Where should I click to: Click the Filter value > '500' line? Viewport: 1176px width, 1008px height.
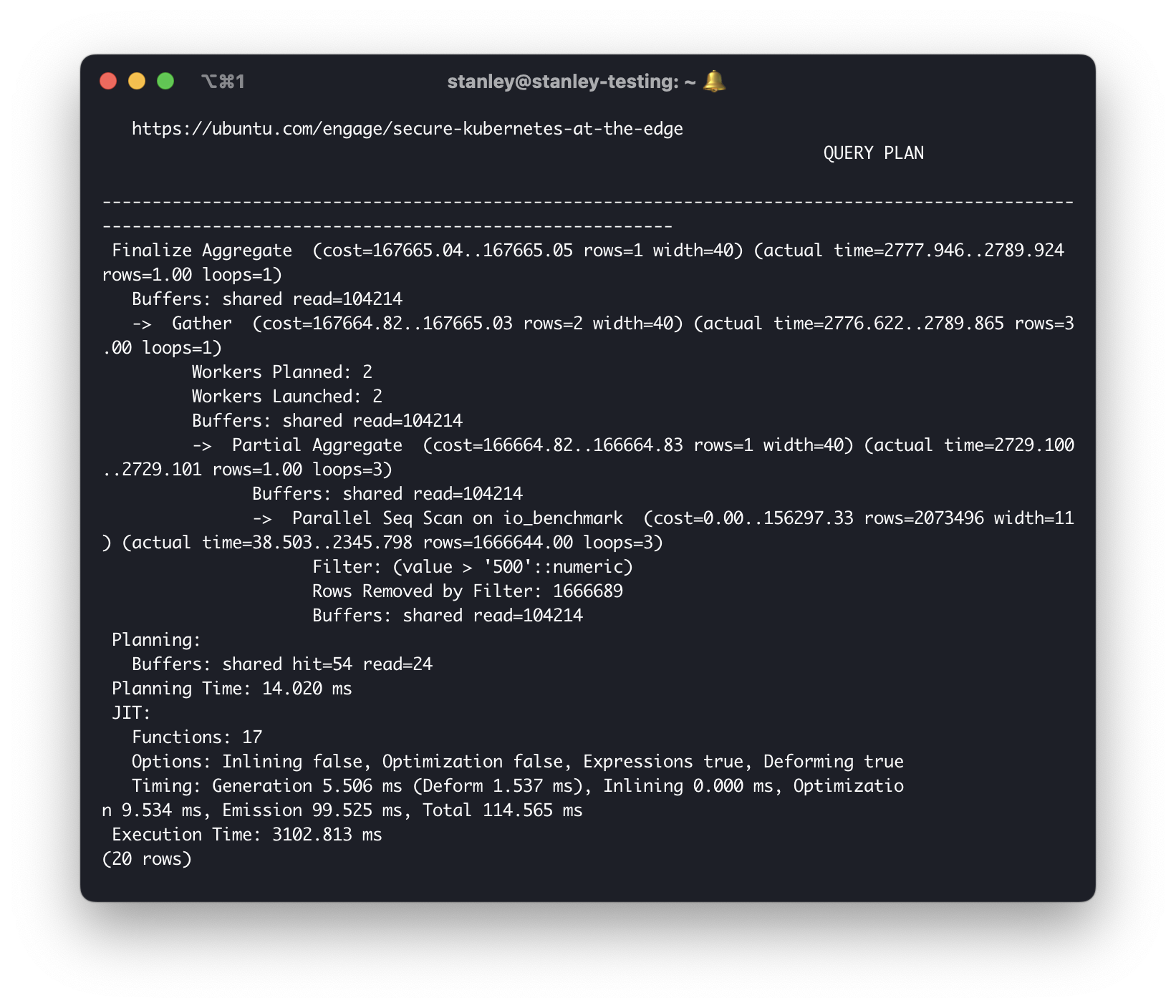point(472,567)
